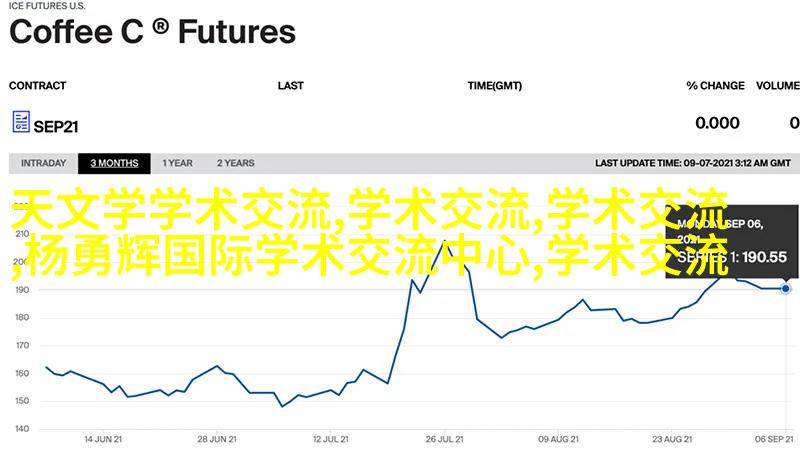Click the LAST column header
The image size is (800, 452).
(290, 86)
